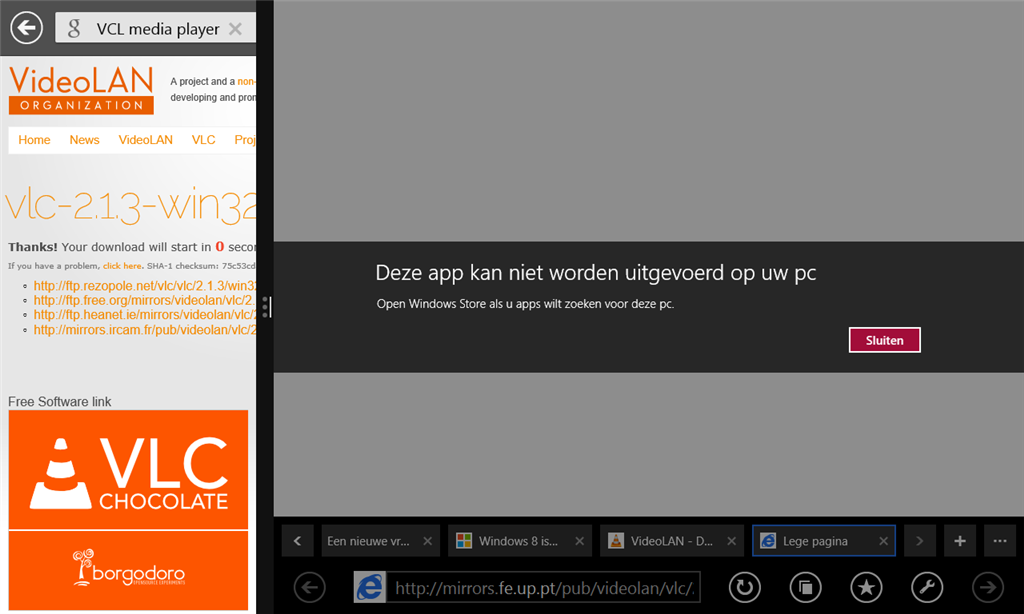
Task: Open the ftp.free.org mirror link
Action: [144, 300]
